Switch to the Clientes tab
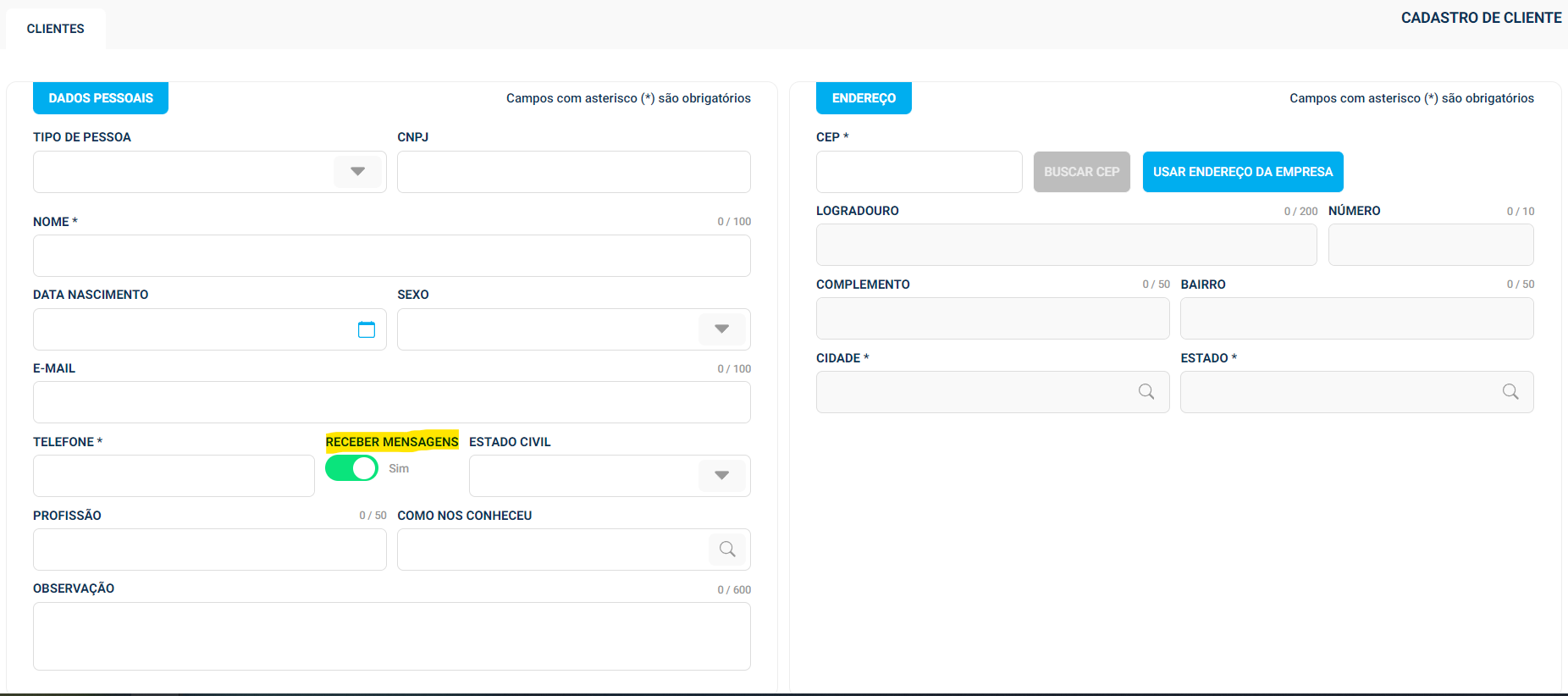1568x696 pixels. pyautogui.click(x=56, y=29)
